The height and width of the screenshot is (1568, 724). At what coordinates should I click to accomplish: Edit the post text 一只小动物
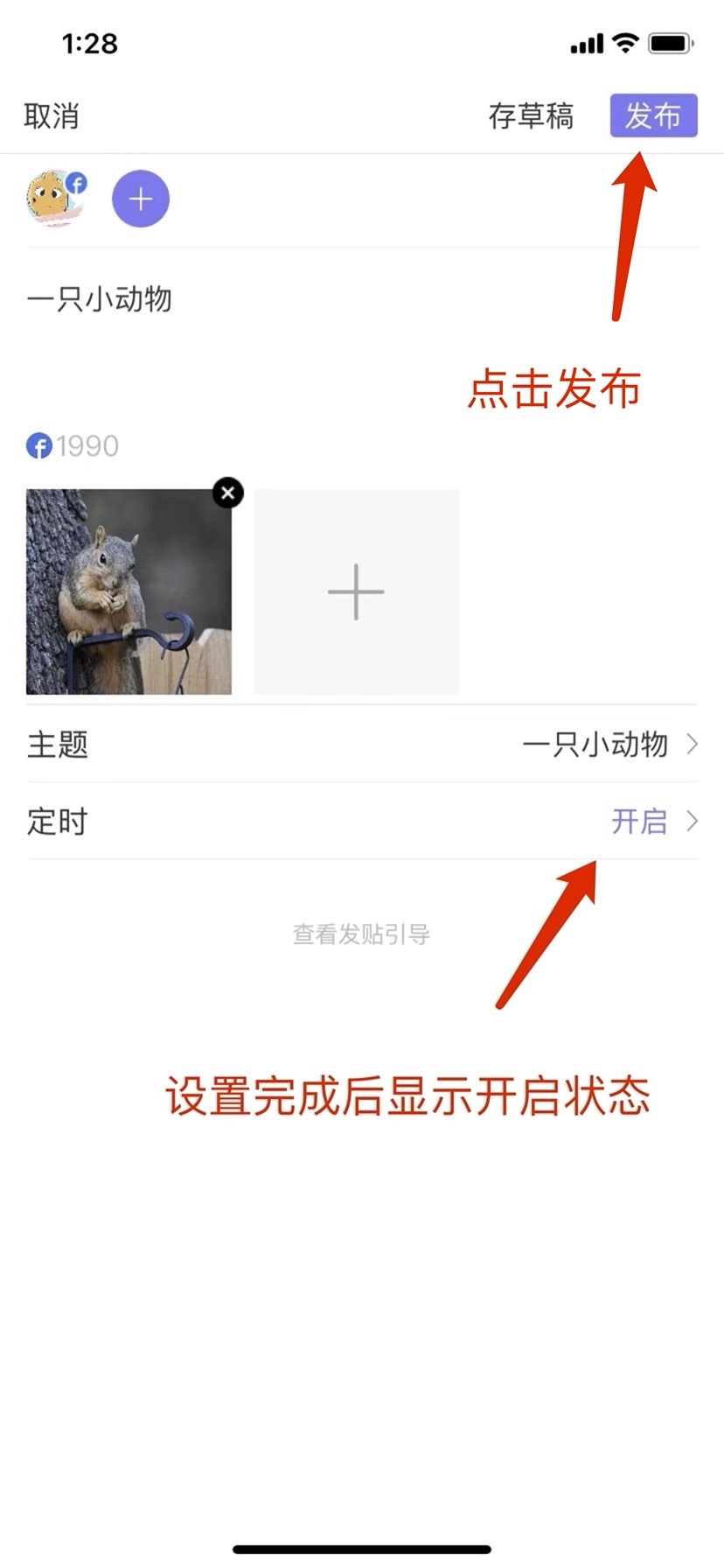click(100, 299)
